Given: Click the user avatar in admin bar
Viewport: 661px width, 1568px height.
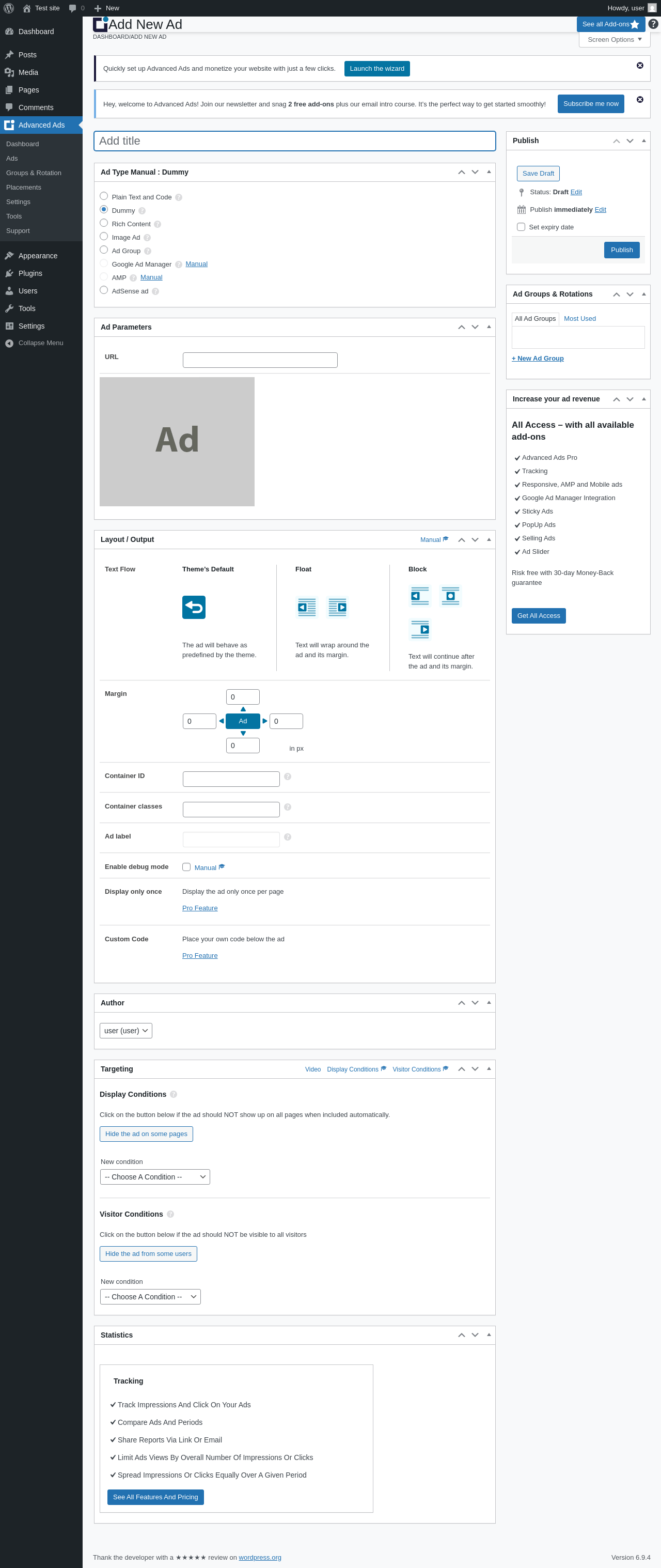Looking at the screenshot, I should [x=652, y=8].
